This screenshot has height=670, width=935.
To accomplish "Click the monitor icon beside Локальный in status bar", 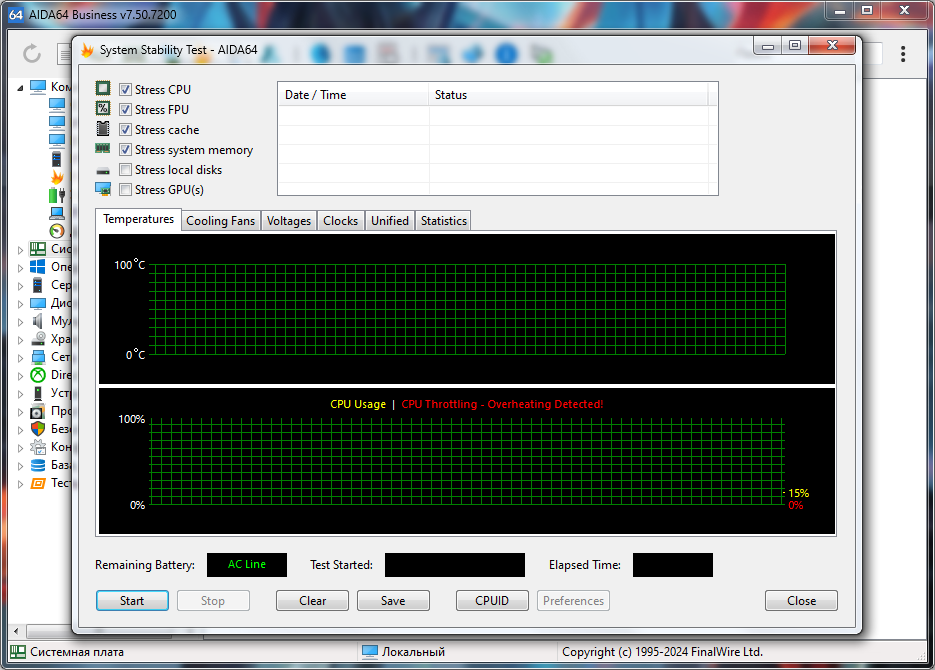I will pos(370,652).
